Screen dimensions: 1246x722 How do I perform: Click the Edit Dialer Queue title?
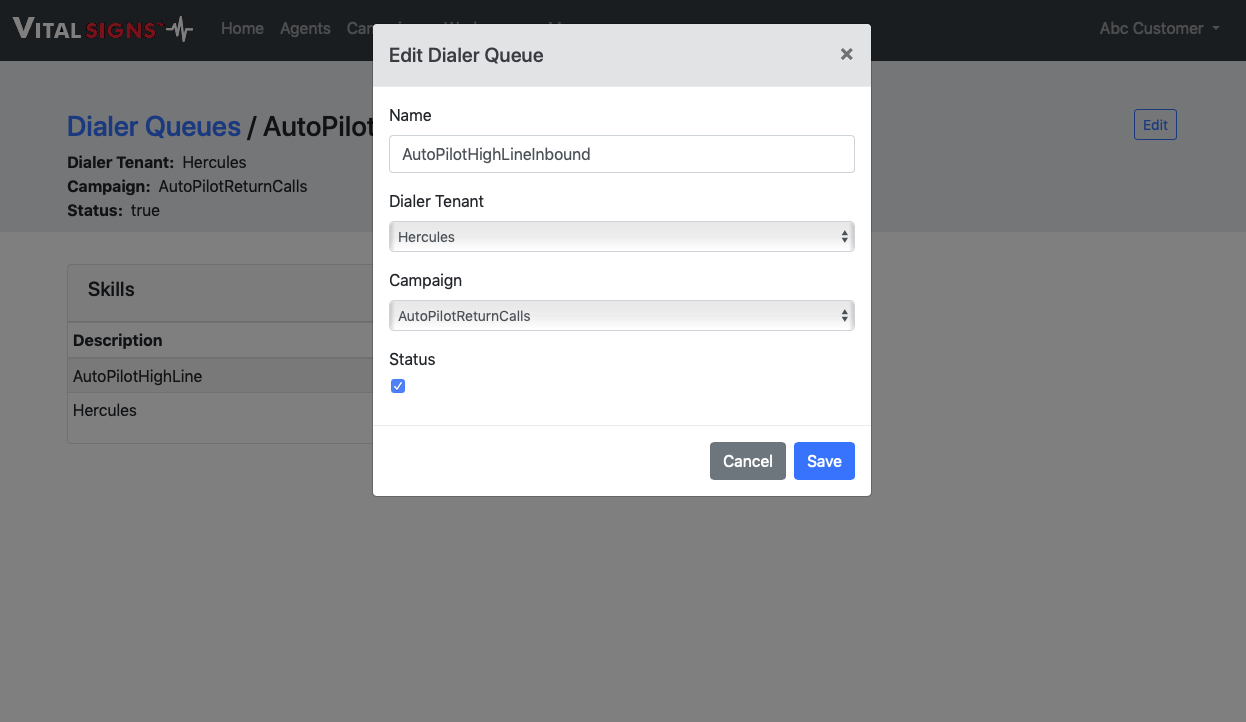(x=466, y=55)
